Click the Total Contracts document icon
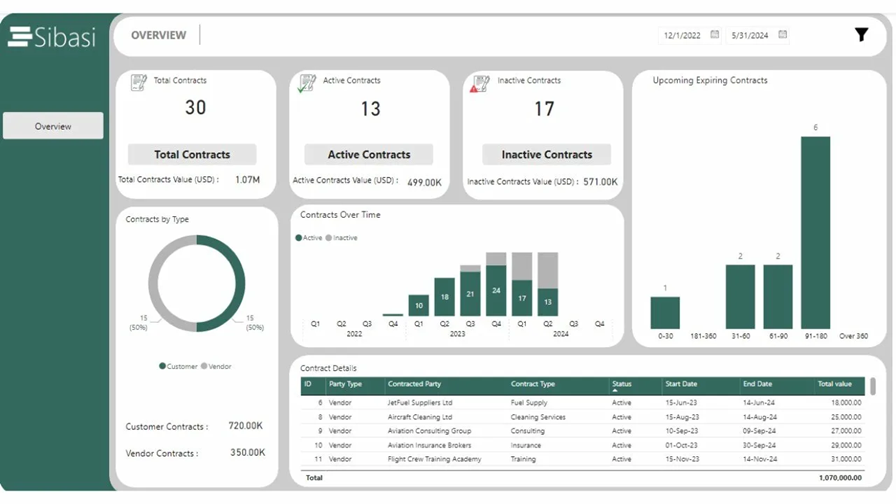The width and height of the screenshot is (896, 504). pos(139,84)
